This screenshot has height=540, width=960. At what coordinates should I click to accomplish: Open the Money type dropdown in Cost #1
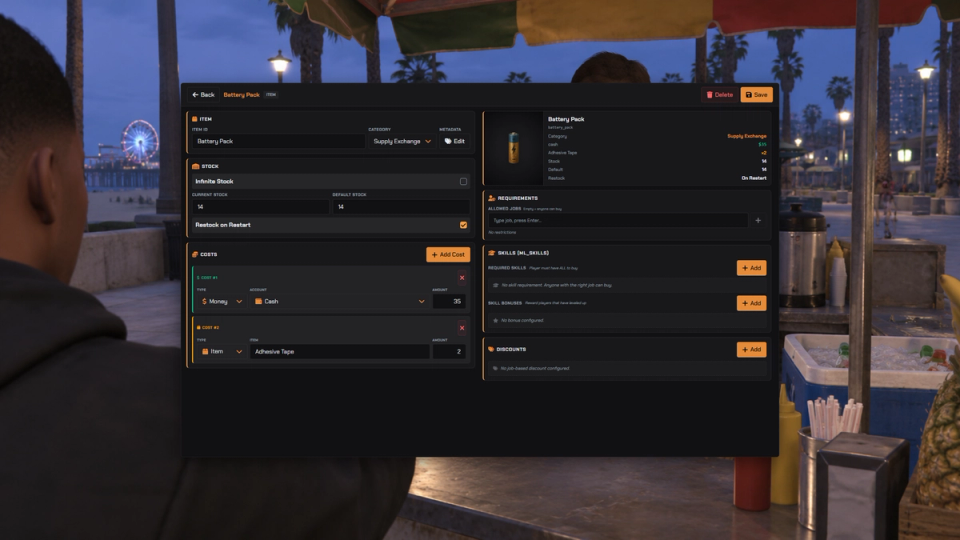pyautogui.click(x=221, y=301)
